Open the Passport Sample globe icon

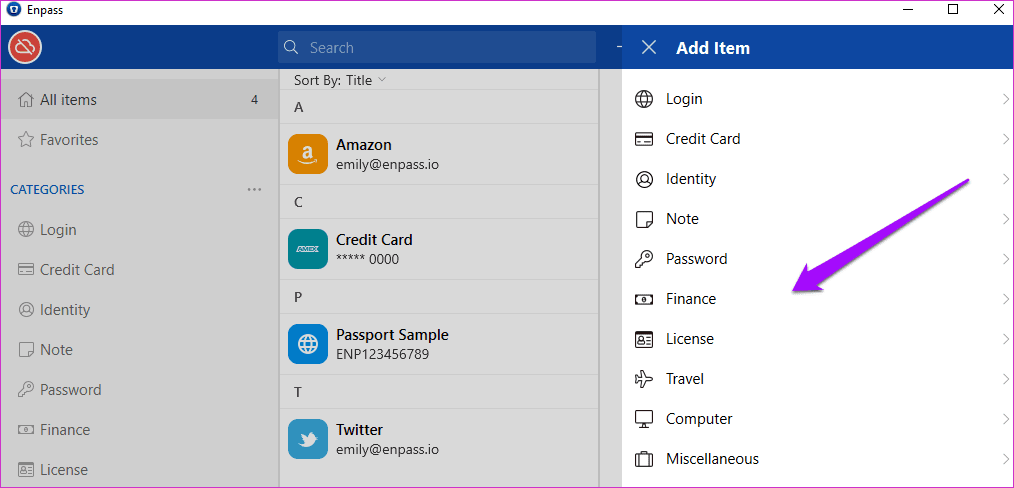(308, 344)
